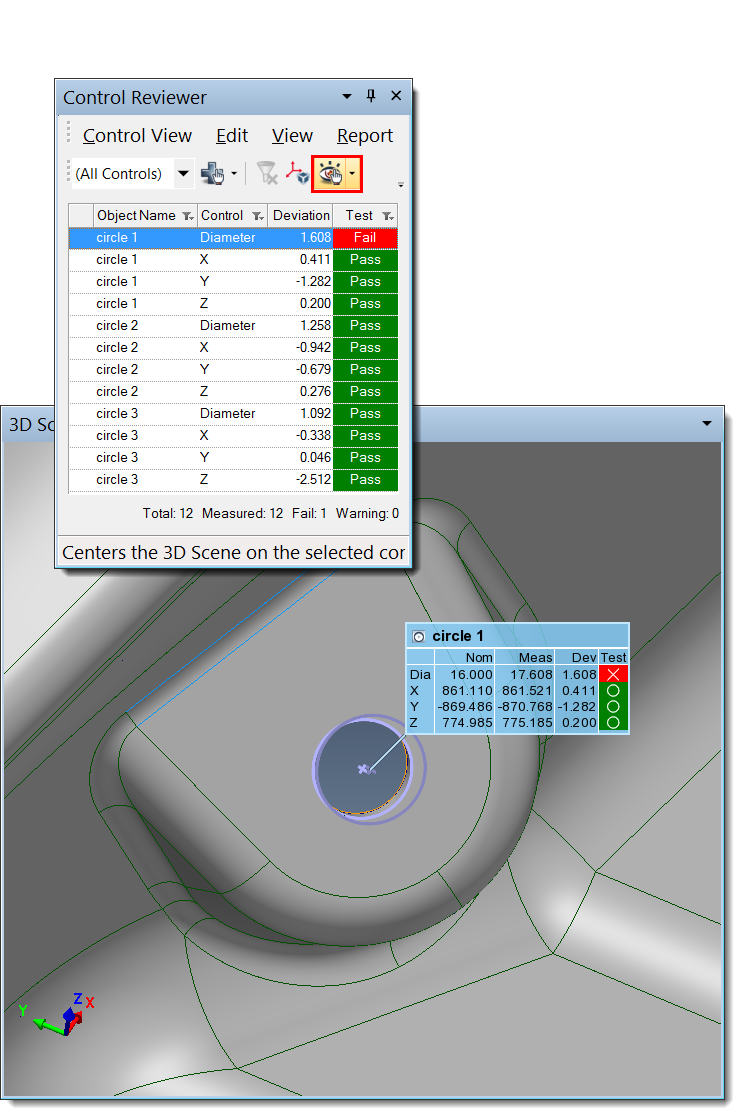Image resolution: width=740 pixels, height=1115 pixels.
Task: Open the dropdown arrow next to the eye icon
Action: pos(352,174)
